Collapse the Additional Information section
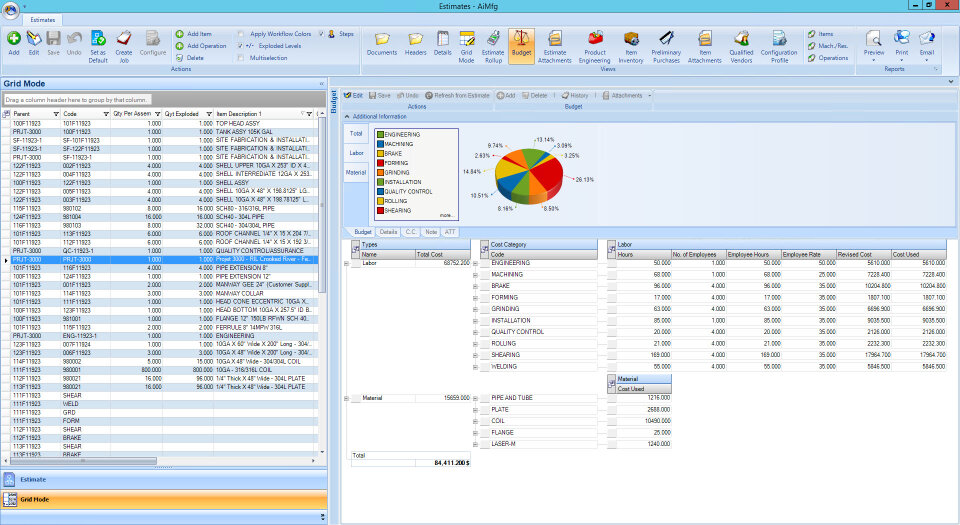960x525 pixels. 348,116
